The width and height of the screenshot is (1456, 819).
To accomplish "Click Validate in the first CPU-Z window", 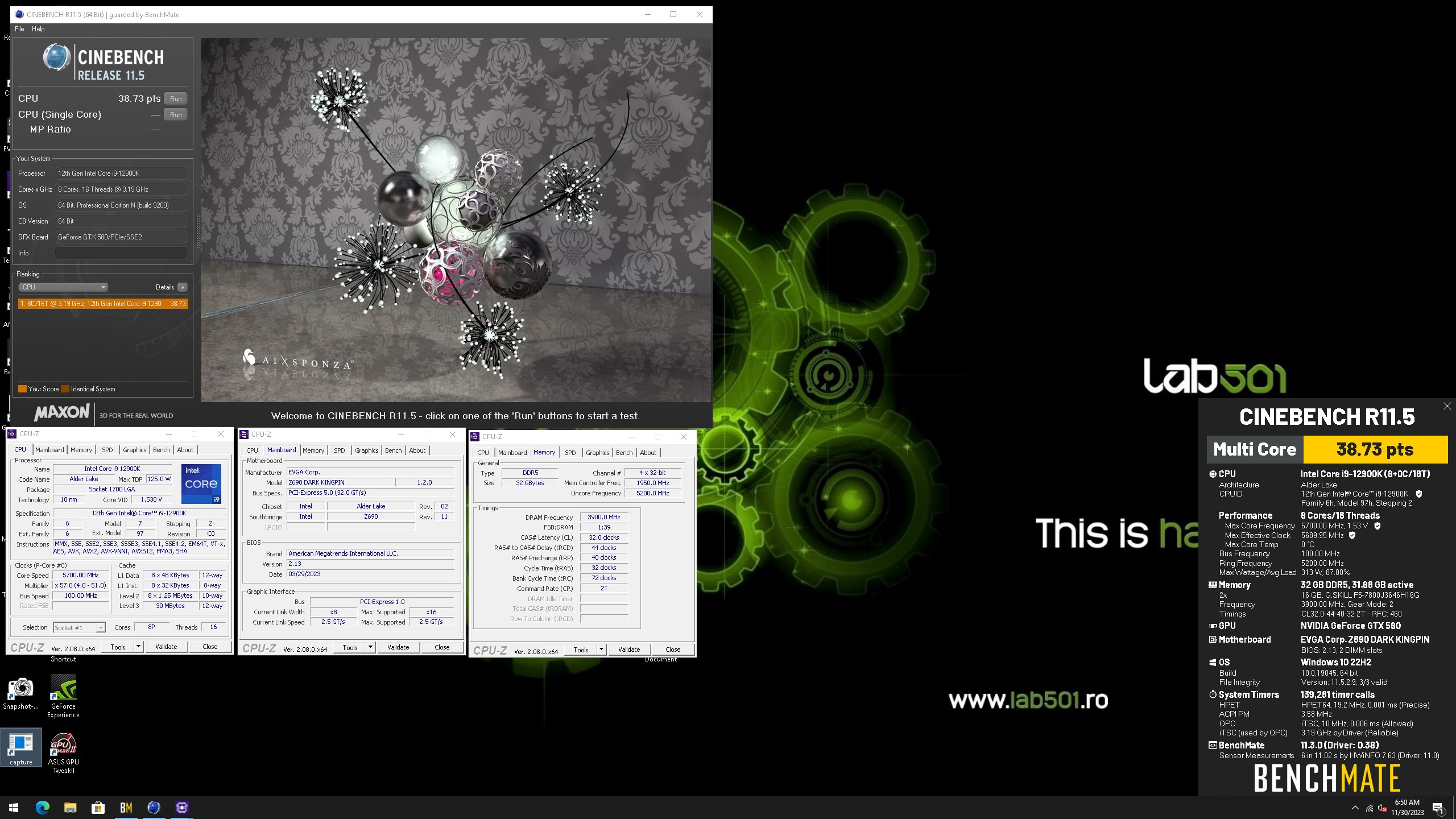I will click(166, 647).
